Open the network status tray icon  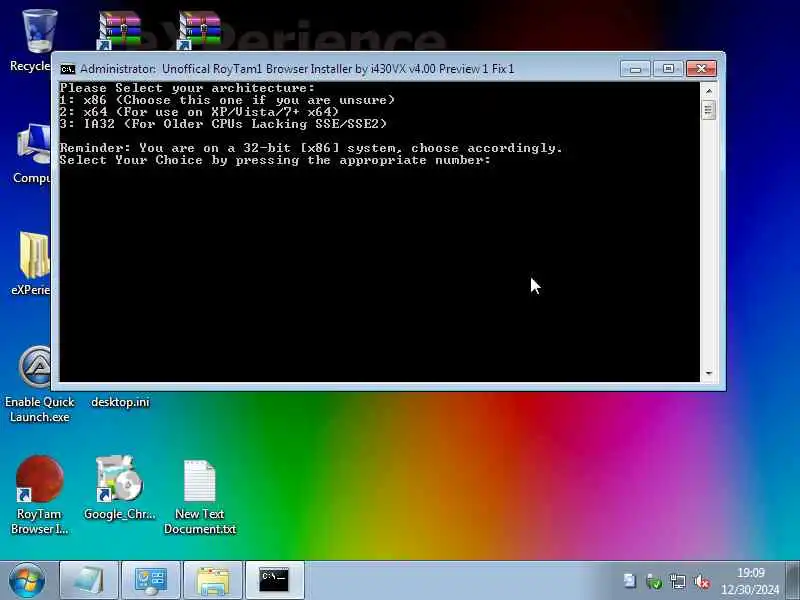tap(678, 581)
